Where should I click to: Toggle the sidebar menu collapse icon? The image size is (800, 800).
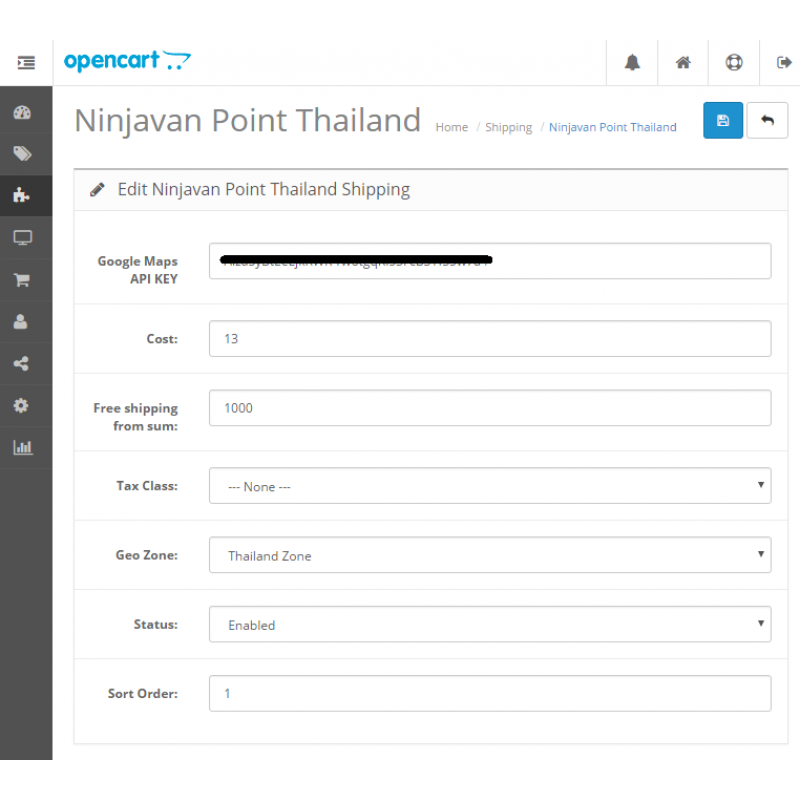[x=26, y=63]
